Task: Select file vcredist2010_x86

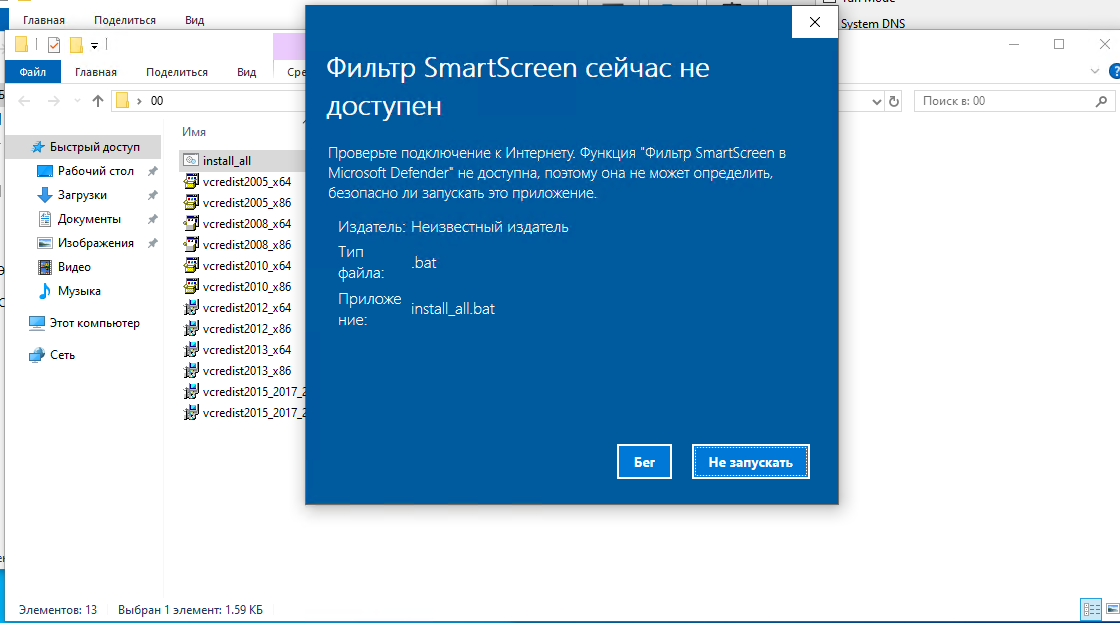Action: point(246,286)
